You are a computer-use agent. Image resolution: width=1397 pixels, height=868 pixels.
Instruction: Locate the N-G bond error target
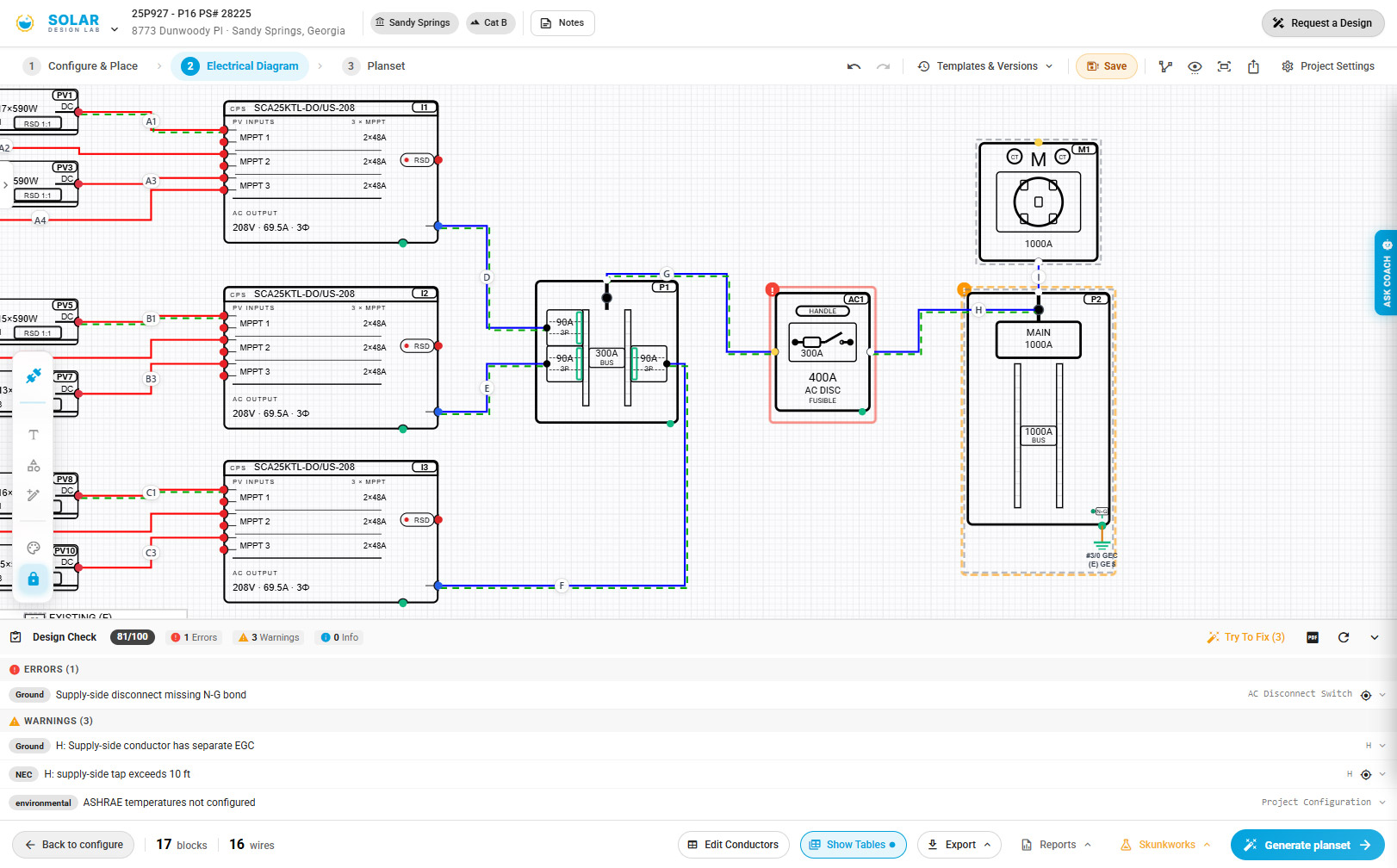coord(1366,695)
